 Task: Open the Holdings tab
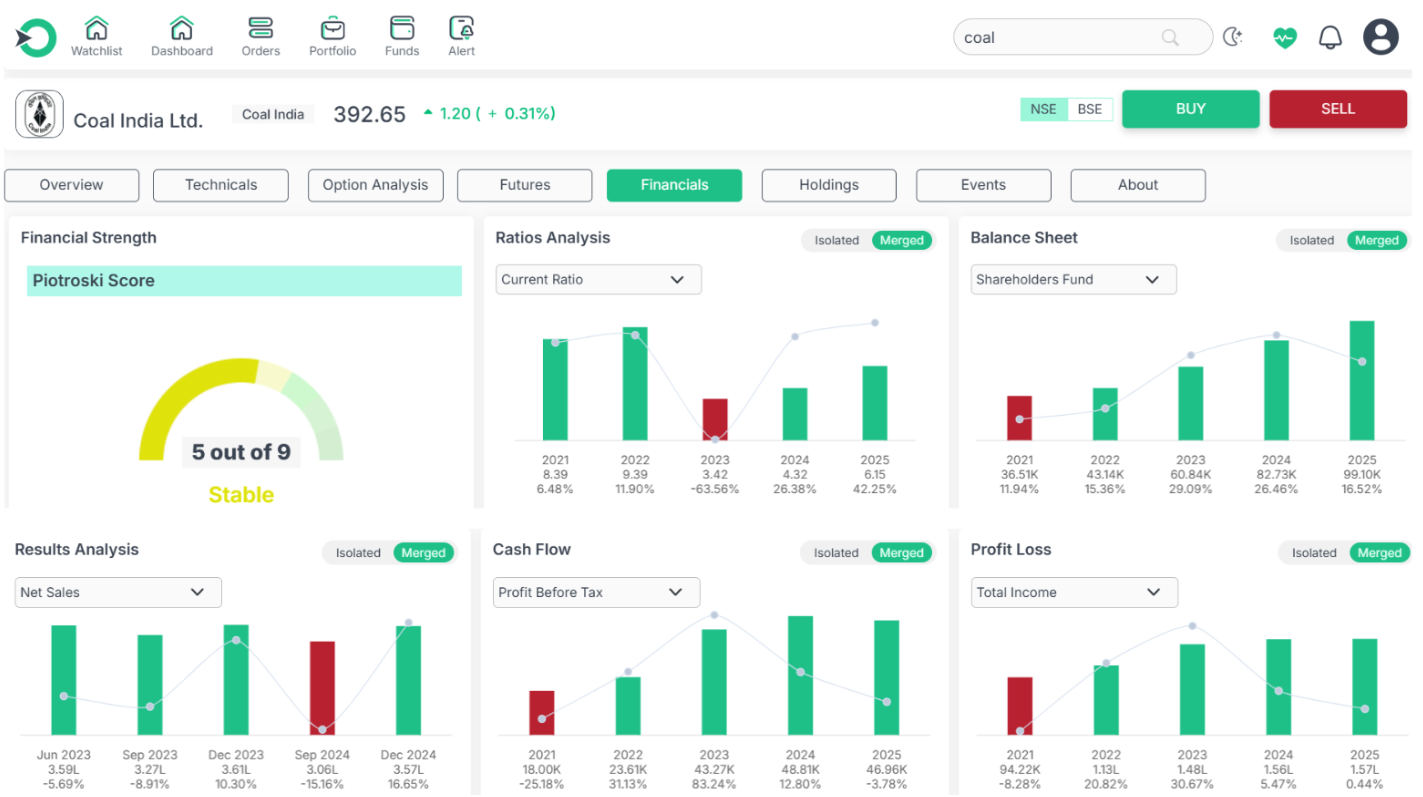pyautogui.click(x=828, y=185)
